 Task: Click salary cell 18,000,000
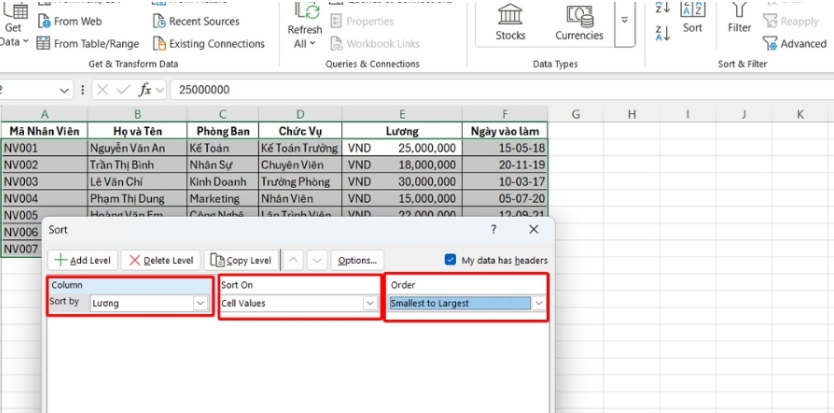(403, 165)
